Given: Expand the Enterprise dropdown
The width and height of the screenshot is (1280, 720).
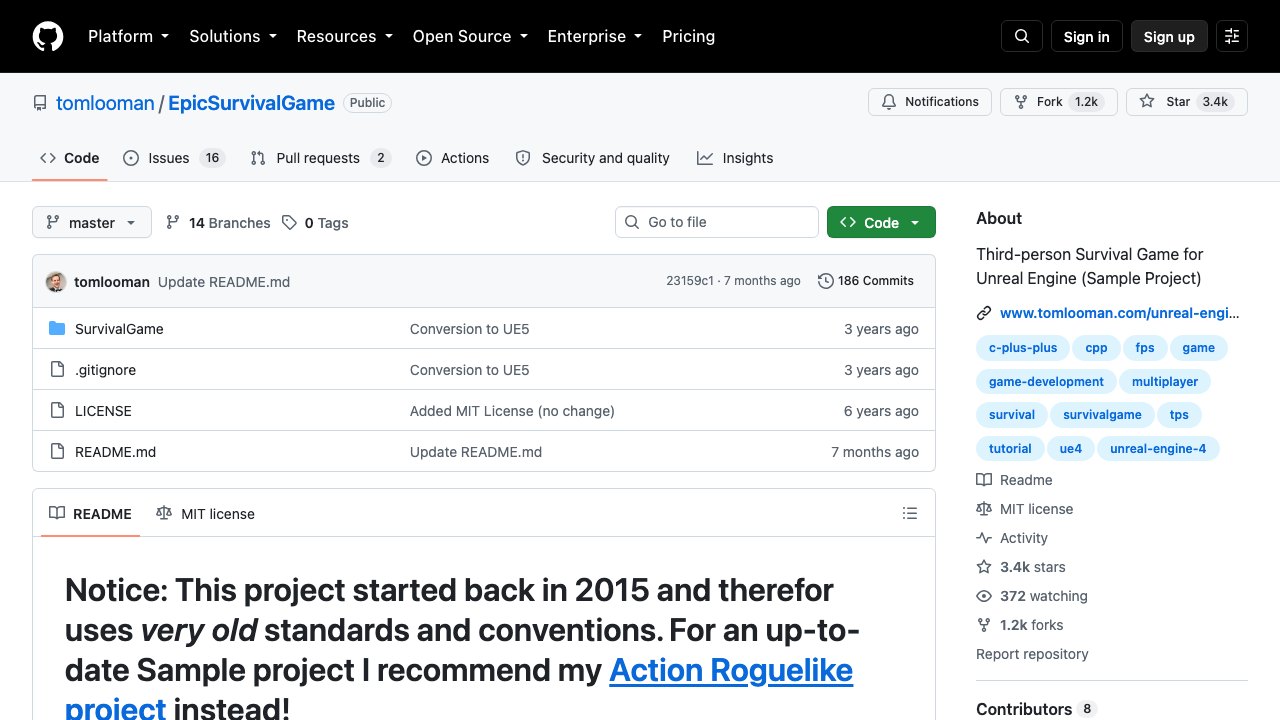Looking at the screenshot, I should coord(595,36).
